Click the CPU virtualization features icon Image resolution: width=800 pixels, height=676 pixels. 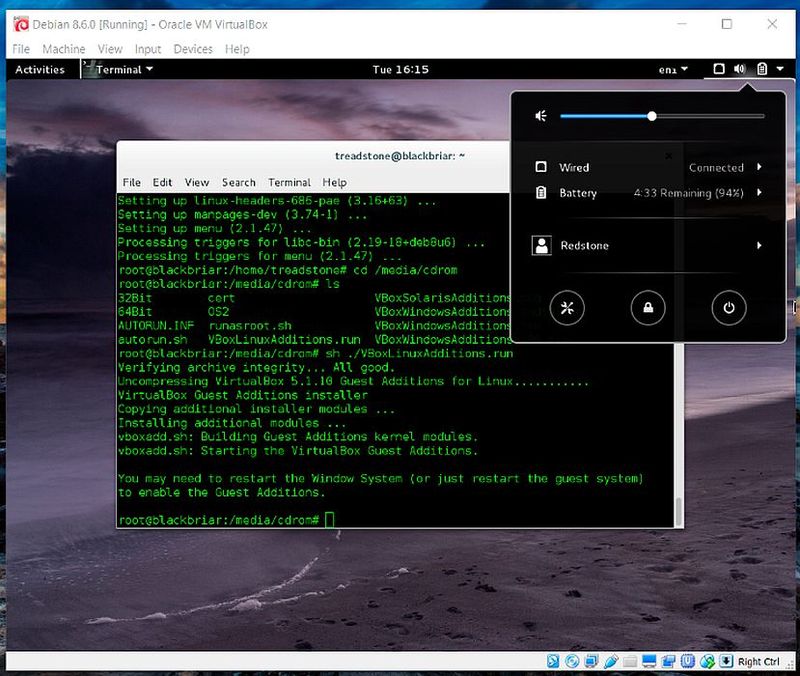pyautogui.click(x=688, y=661)
